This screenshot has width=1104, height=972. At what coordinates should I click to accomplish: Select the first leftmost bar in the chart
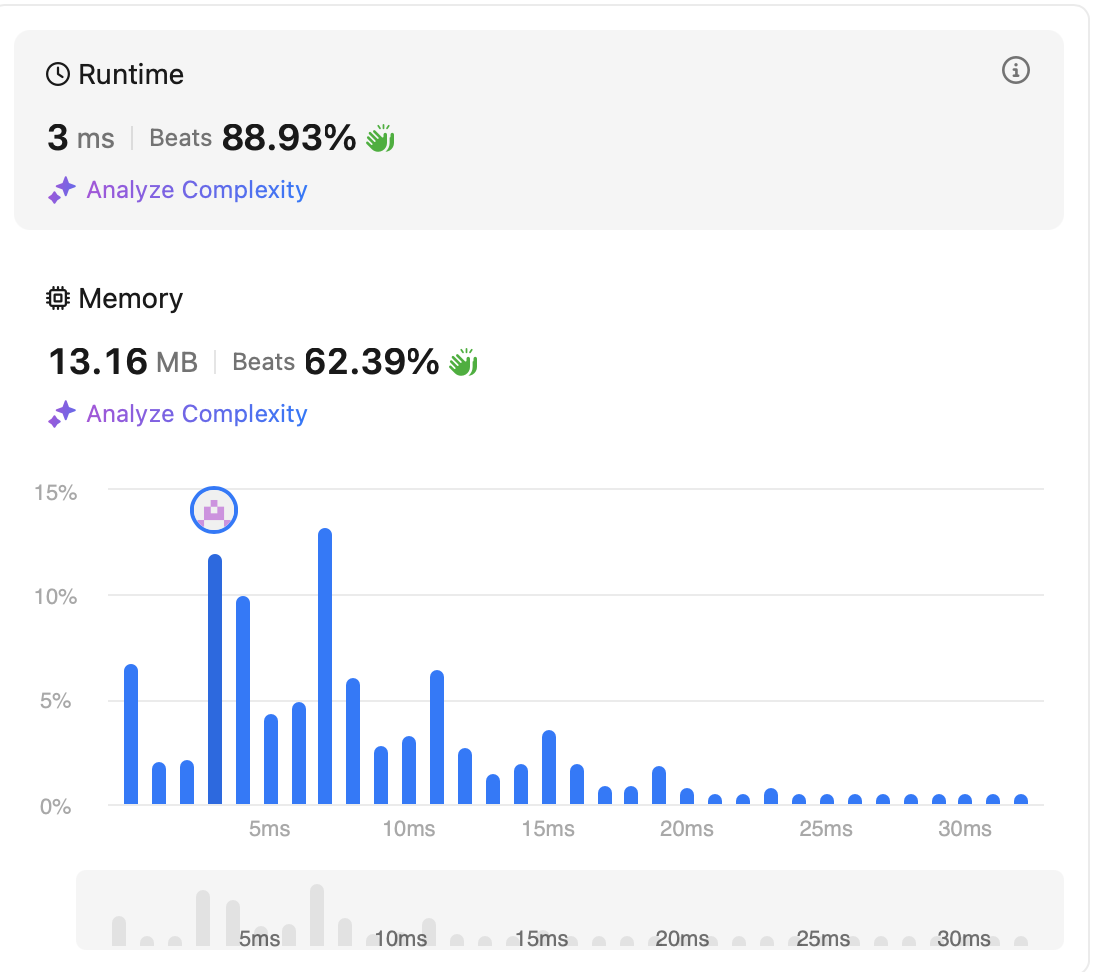(131, 735)
